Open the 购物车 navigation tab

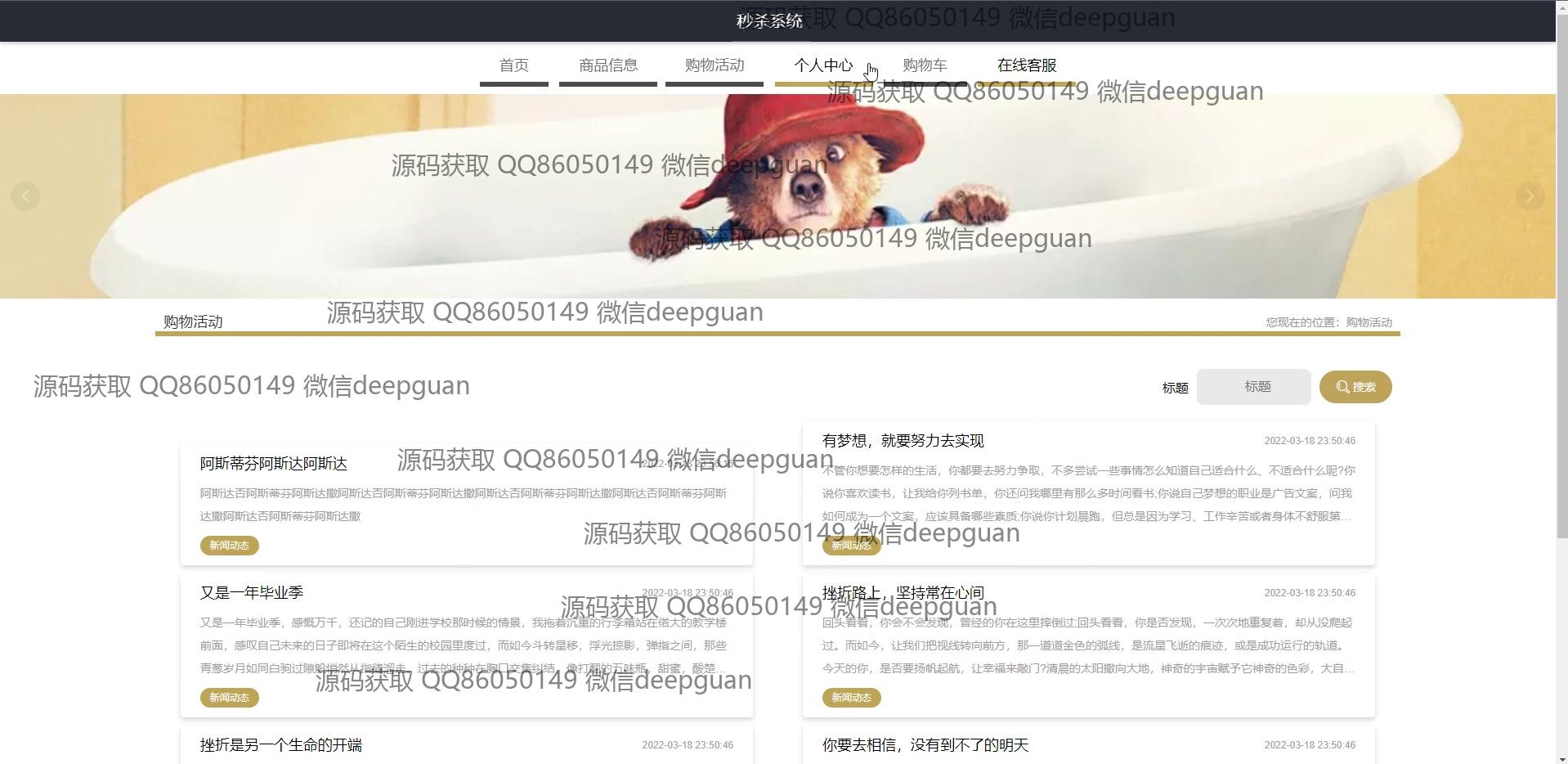tap(924, 65)
